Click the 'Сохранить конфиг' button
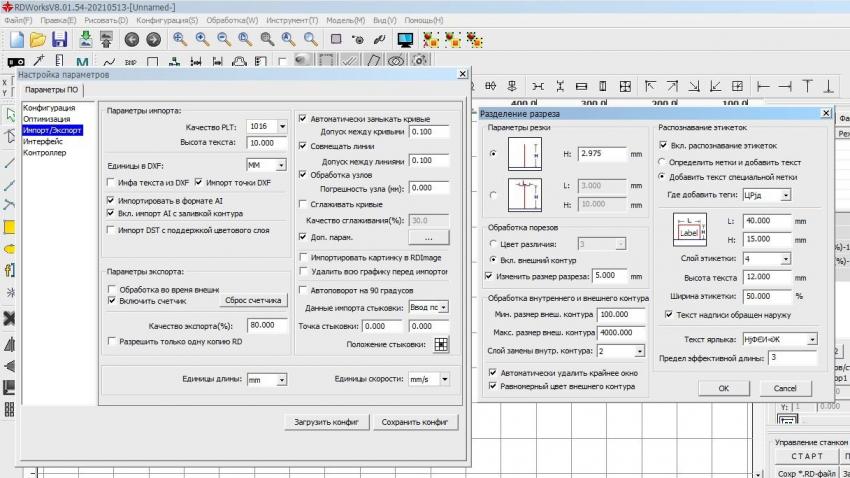 (414, 422)
